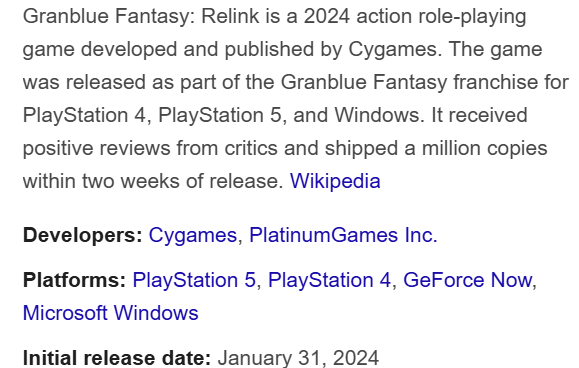Image resolution: width=579 pixels, height=368 pixels.
Task: Click the Initial release date label
Action: pyautogui.click(x=117, y=358)
